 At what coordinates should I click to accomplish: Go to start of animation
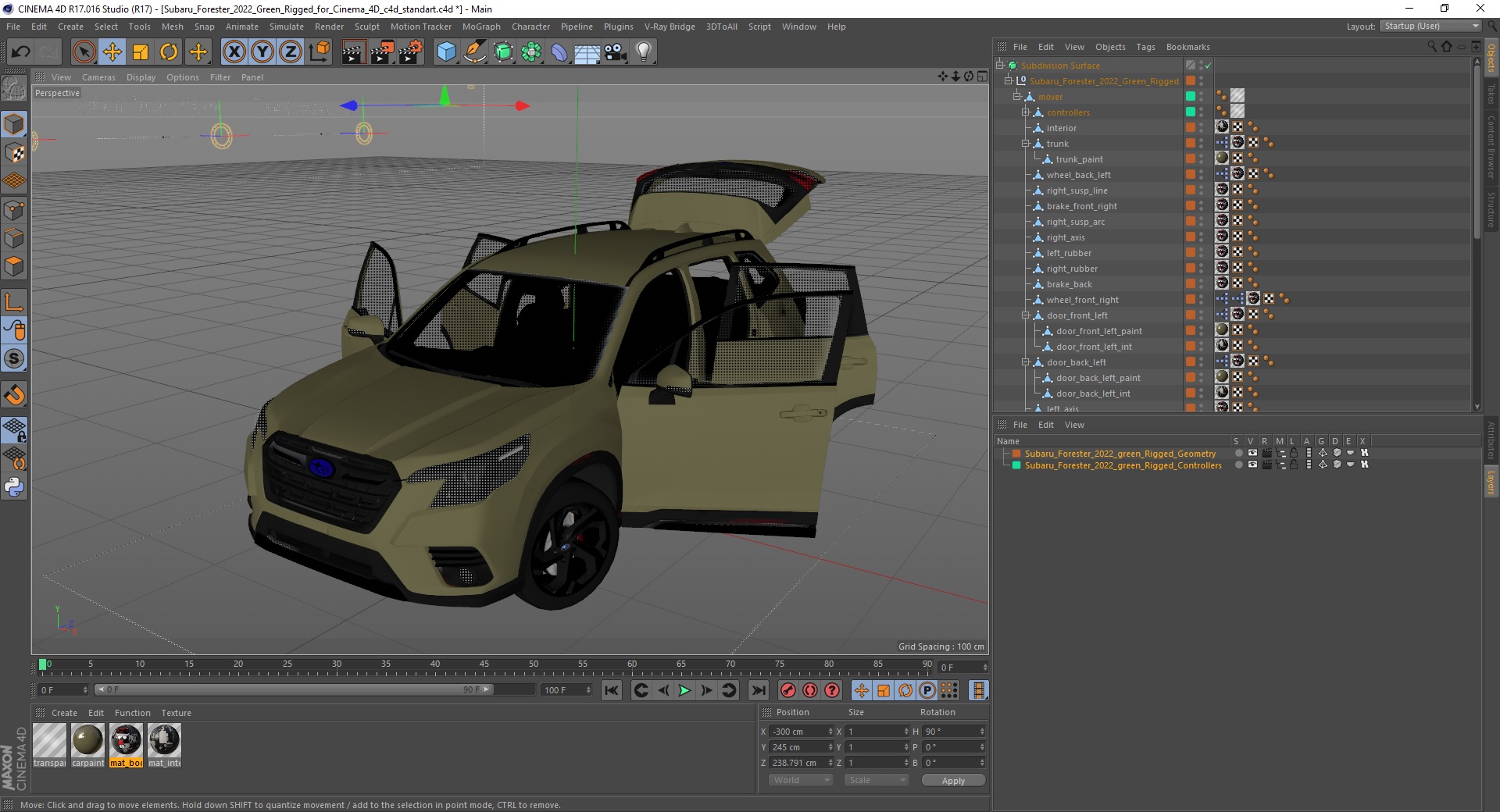[612, 690]
